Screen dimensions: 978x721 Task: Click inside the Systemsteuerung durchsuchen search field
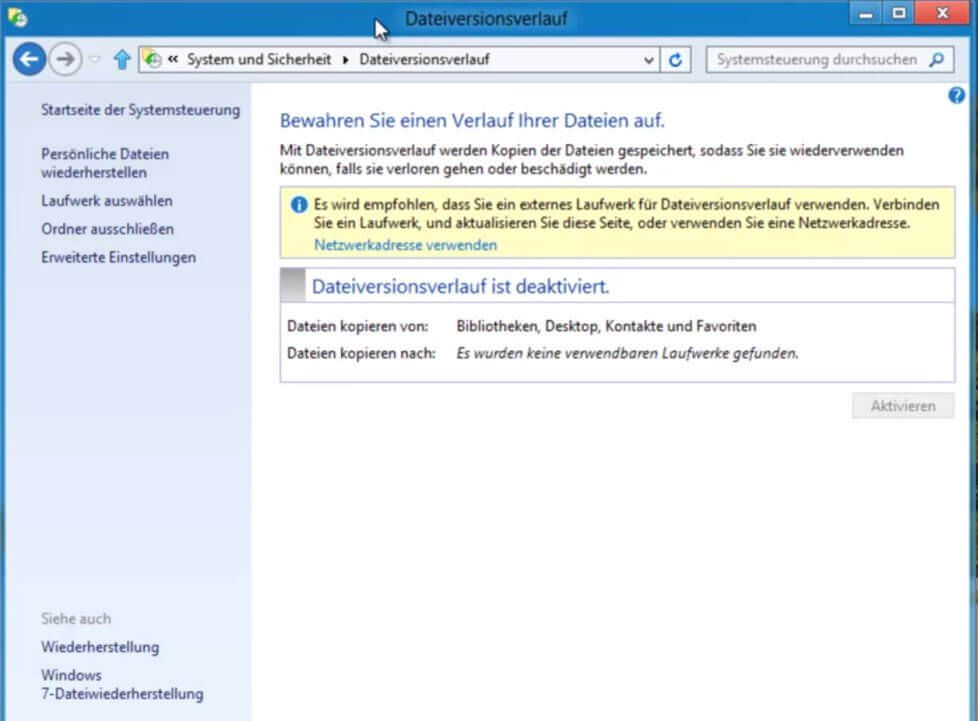click(x=820, y=59)
